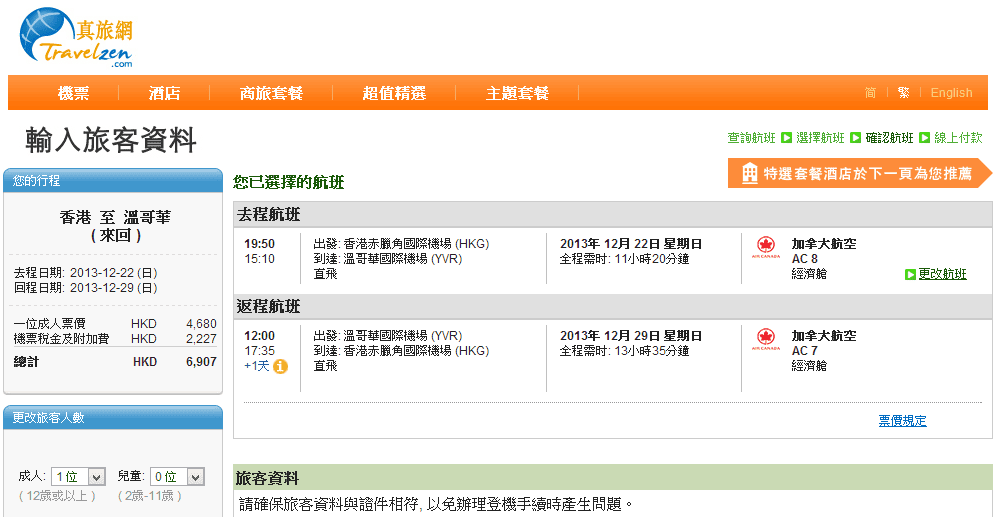998x517 pixels.
Task: Click the 特選套餐酒店 orange banner
Action: click(x=858, y=174)
